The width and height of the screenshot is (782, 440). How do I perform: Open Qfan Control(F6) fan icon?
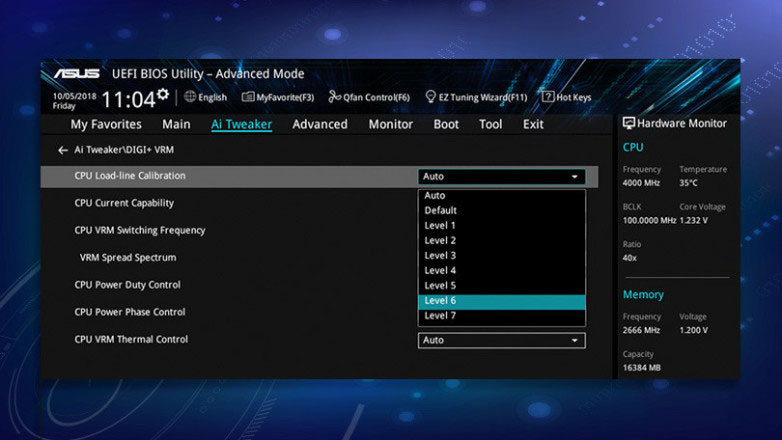(x=335, y=97)
